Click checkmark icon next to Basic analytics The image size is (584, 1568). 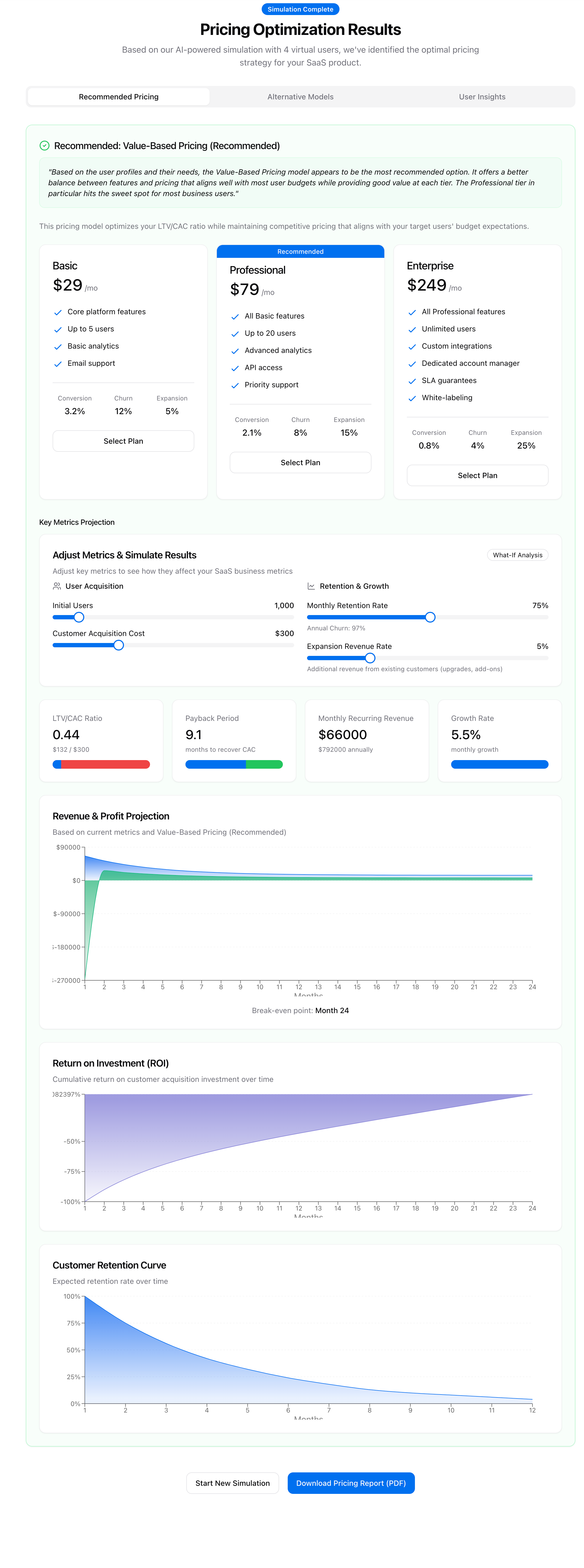[58, 346]
